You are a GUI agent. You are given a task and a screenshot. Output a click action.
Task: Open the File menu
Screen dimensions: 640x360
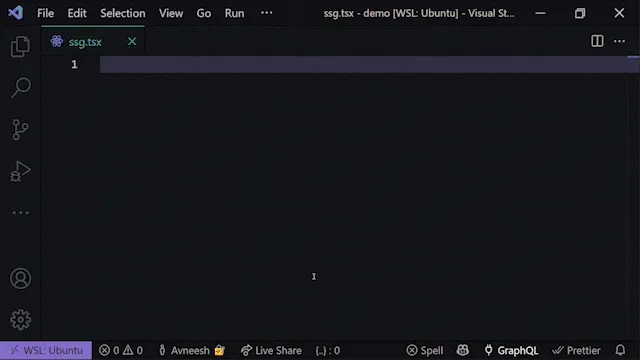pyautogui.click(x=45, y=13)
